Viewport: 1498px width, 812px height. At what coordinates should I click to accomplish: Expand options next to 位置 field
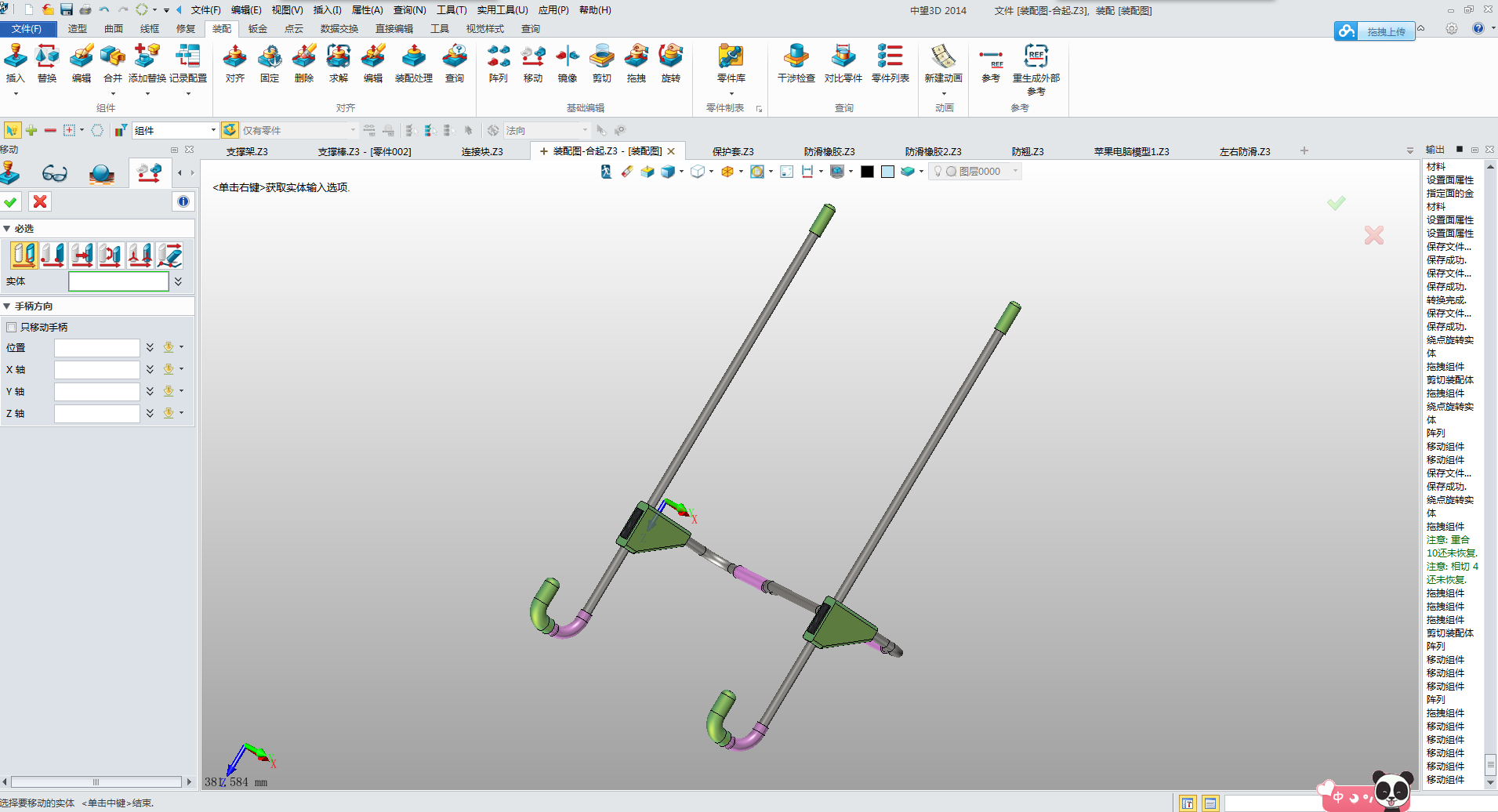click(x=150, y=347)
